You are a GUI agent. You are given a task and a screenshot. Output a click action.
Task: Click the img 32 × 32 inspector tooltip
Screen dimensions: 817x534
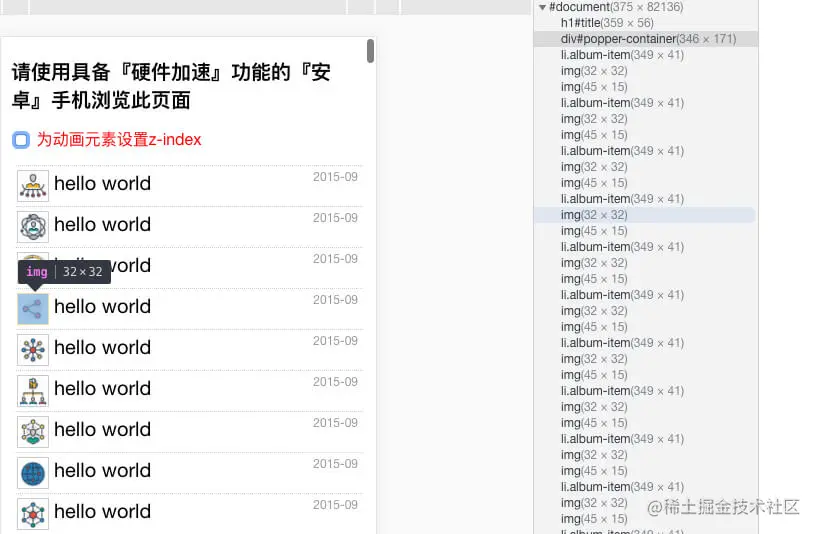coord(64,272)
